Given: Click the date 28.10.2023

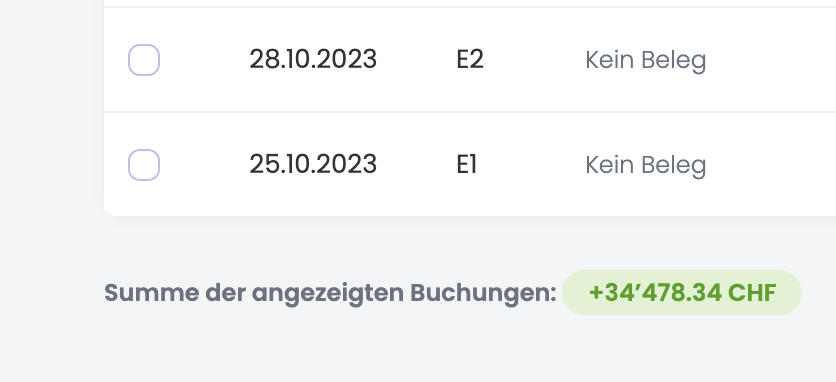Looking at the screenshot, I should (313, 59).
